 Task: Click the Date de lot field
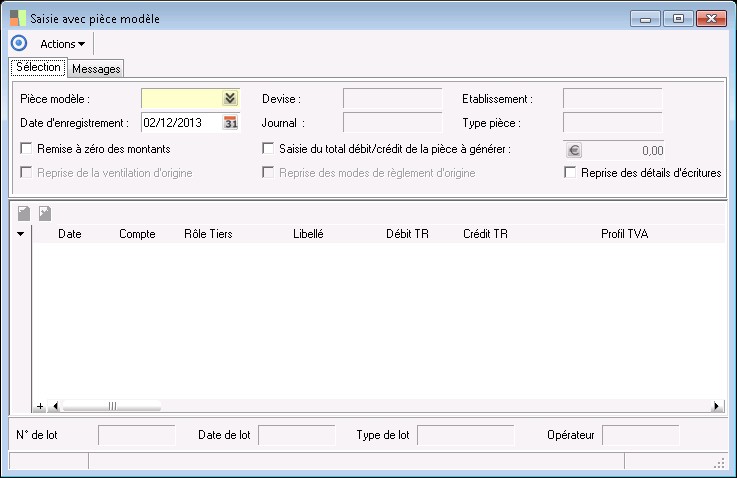click(x=297, y=435)
